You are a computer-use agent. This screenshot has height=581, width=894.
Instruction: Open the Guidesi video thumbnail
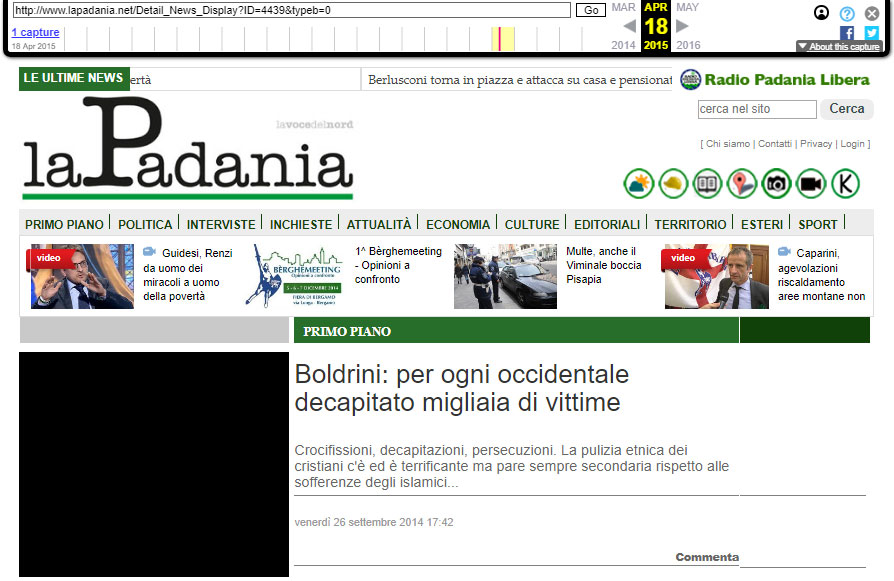(82, 277)
